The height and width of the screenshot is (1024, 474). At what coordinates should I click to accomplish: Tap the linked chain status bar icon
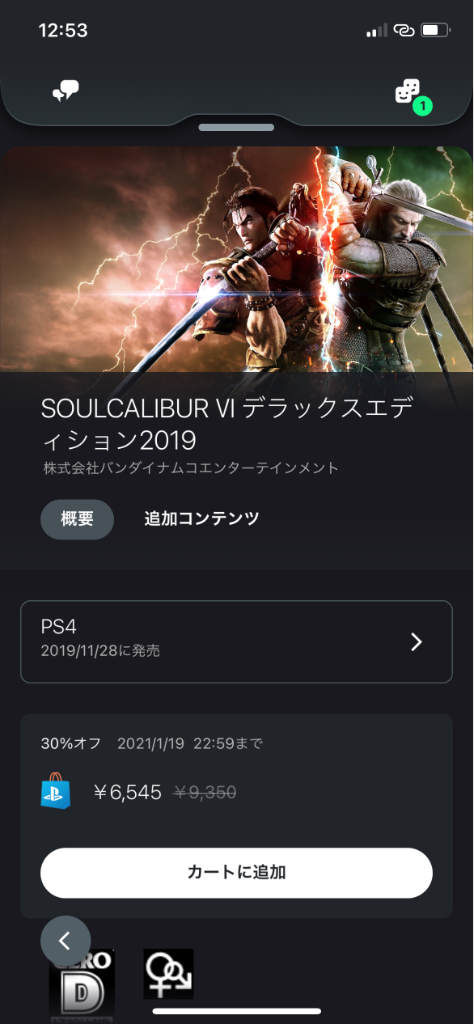coord(404,30)
